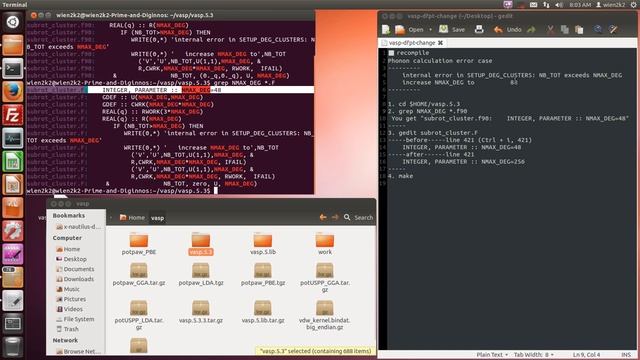Open Music in the Nautilus sidebar
The height and width of the screenshot is (360, 640).
pos(67,289)
